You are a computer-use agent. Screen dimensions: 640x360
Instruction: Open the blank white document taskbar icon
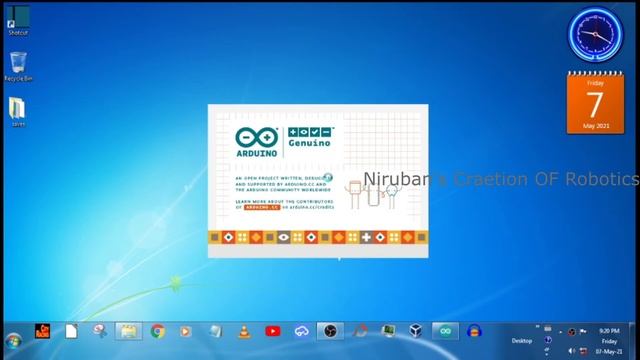(71, 331)
